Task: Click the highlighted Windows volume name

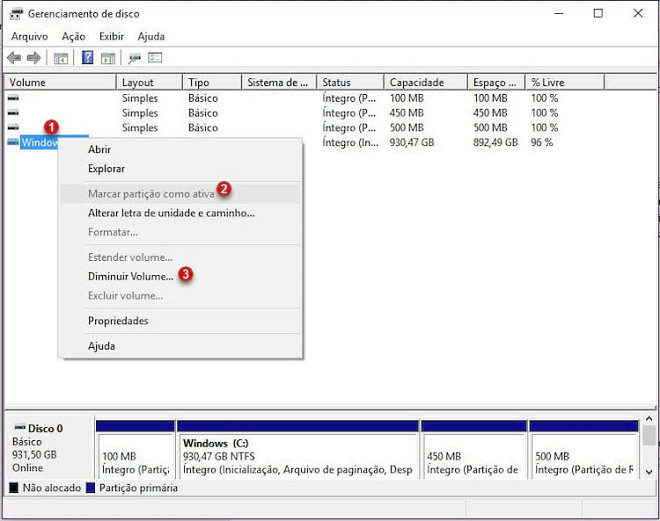Action: click(39, 142)
